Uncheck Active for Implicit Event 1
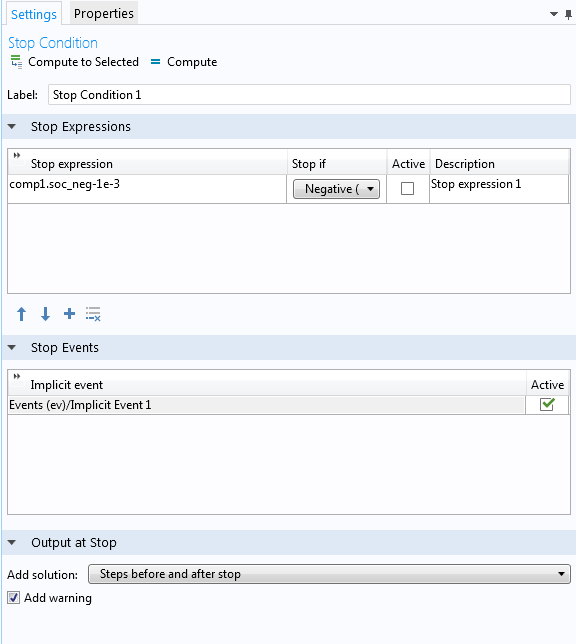576x644 pixels. 547,405
